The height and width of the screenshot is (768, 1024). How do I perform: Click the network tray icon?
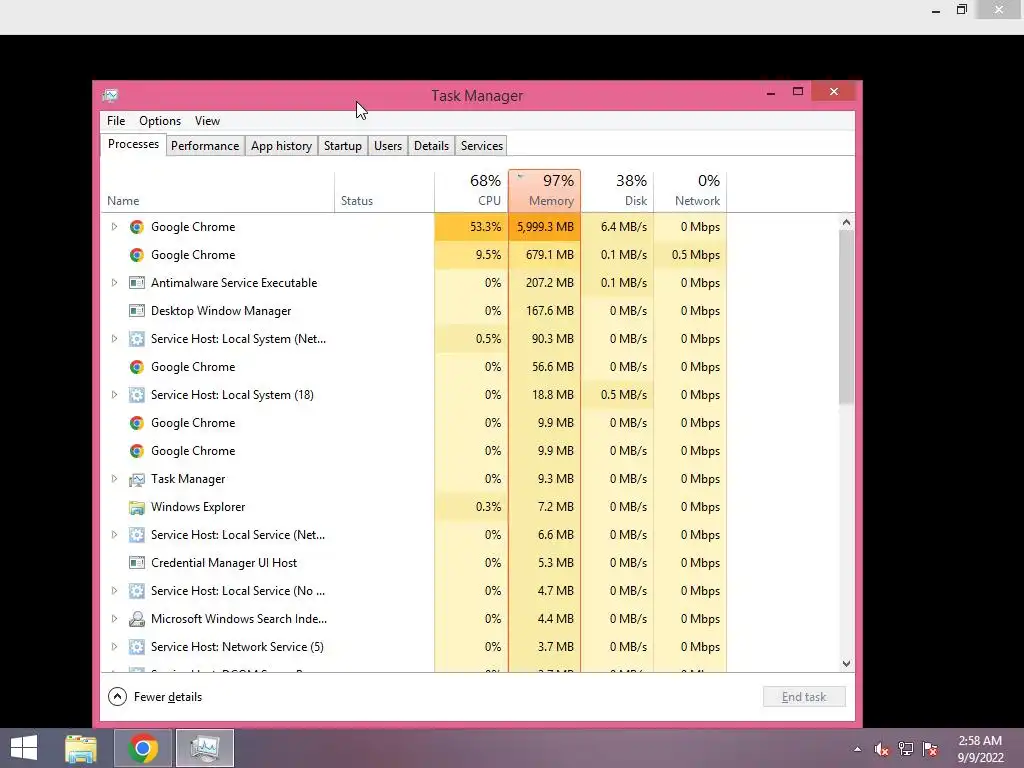pos(906,749)
